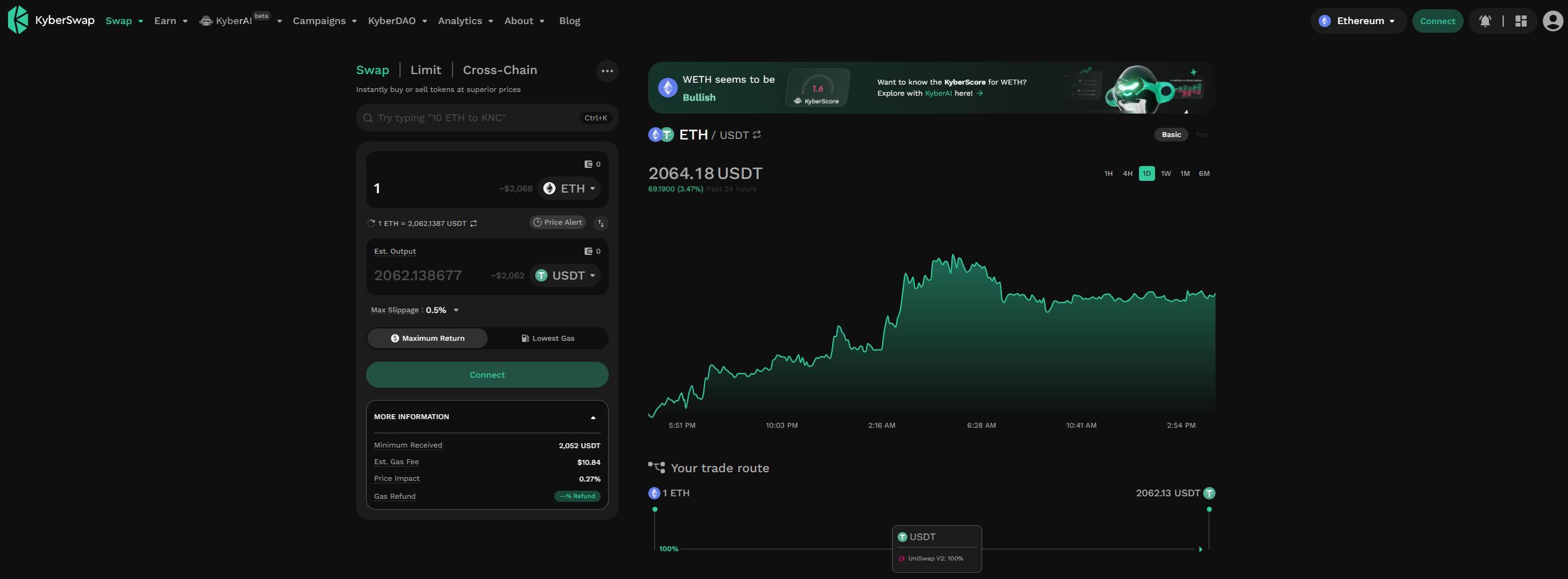Screen dimensions: 1568x579
Task: Open the Ethereum network dropdown
Action: click(1358, 21)
